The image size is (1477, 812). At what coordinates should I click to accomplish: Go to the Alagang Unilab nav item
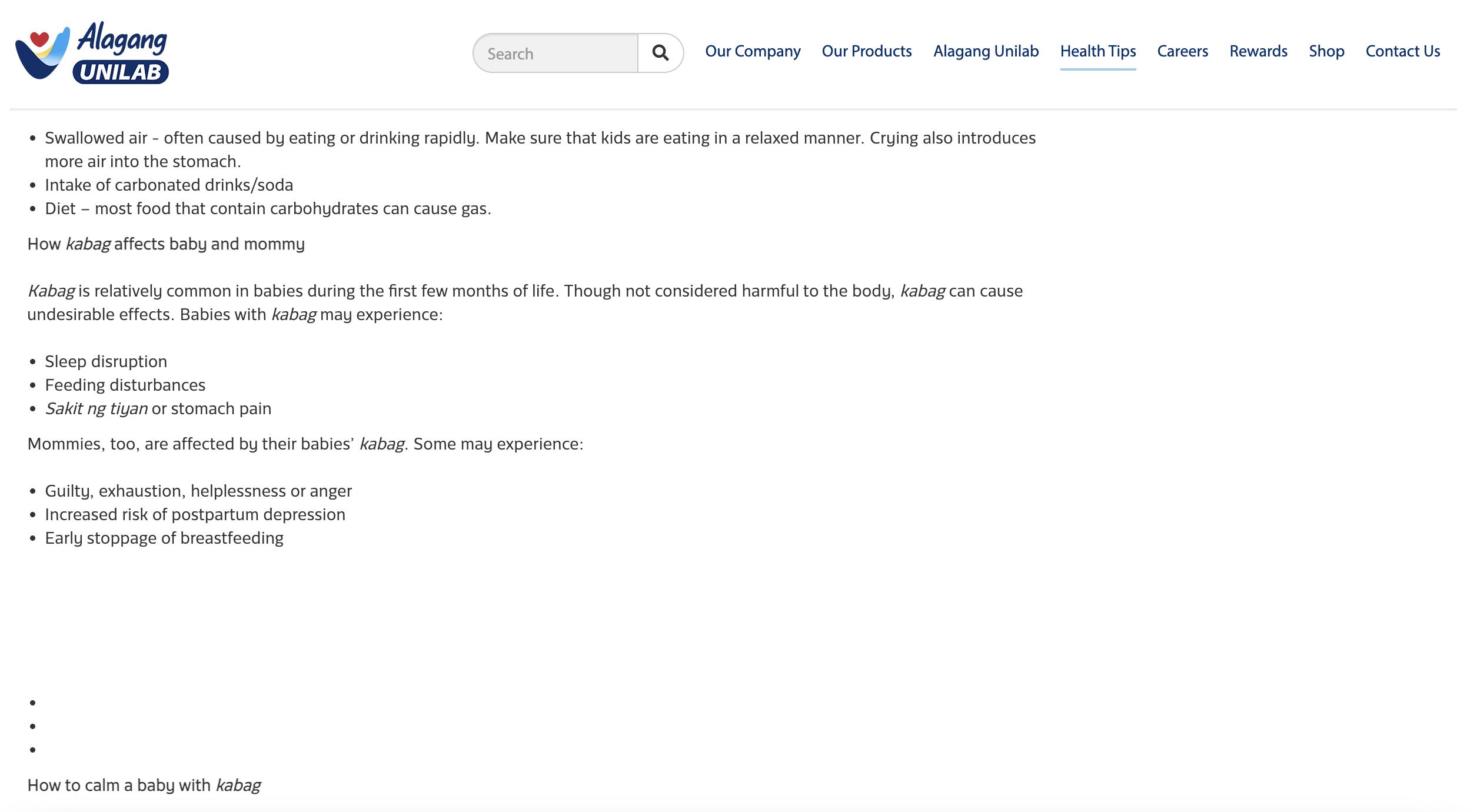(x=986, y=51)
